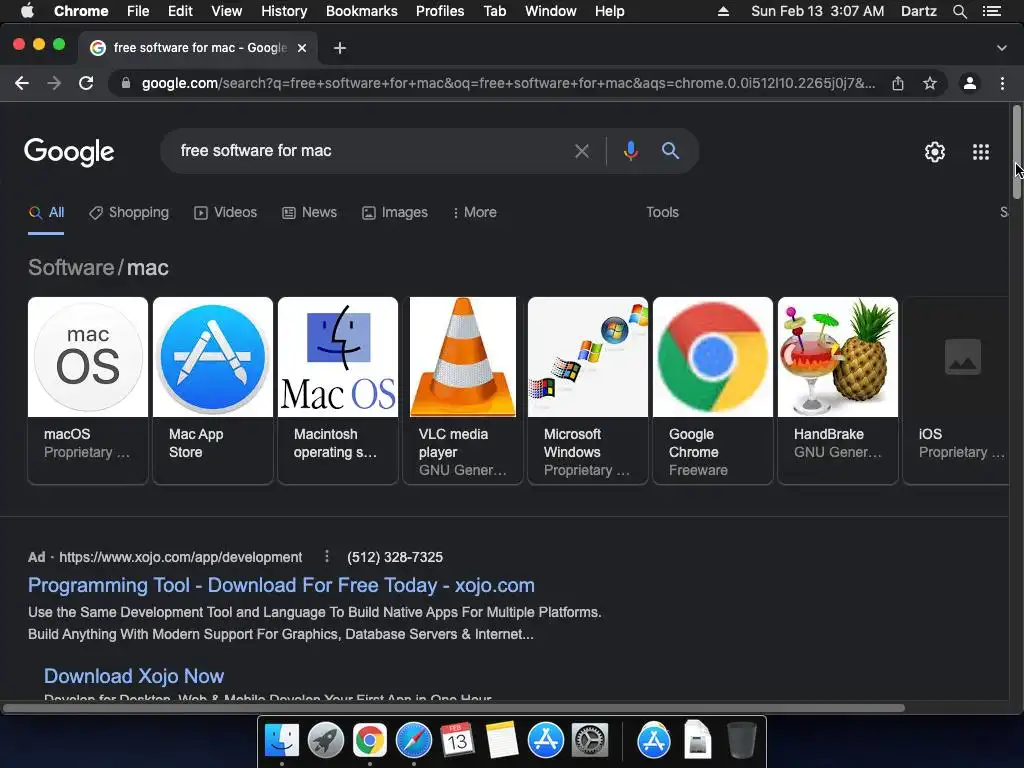The image size is (1024, 768).
Task: Open Spotlight search in menu bar
Action: [x=959, y=11]
